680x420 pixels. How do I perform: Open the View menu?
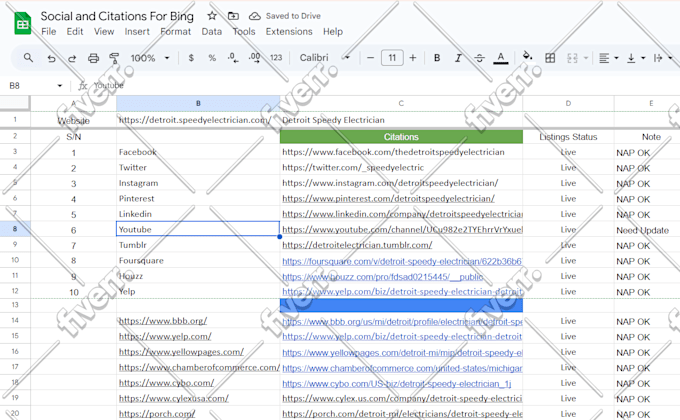[x=104, y=32]
